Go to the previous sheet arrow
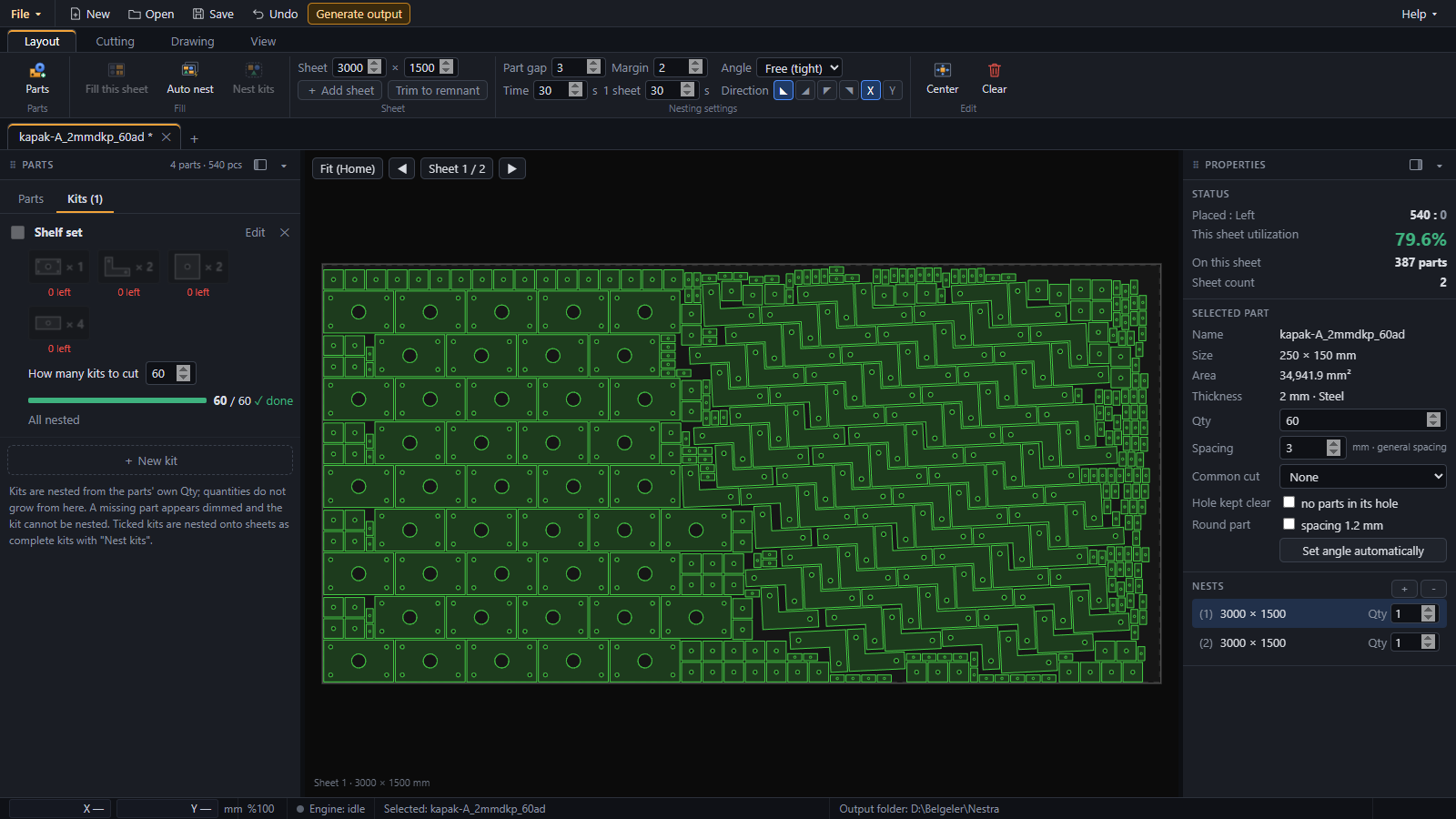 click(x=402, y=168)
